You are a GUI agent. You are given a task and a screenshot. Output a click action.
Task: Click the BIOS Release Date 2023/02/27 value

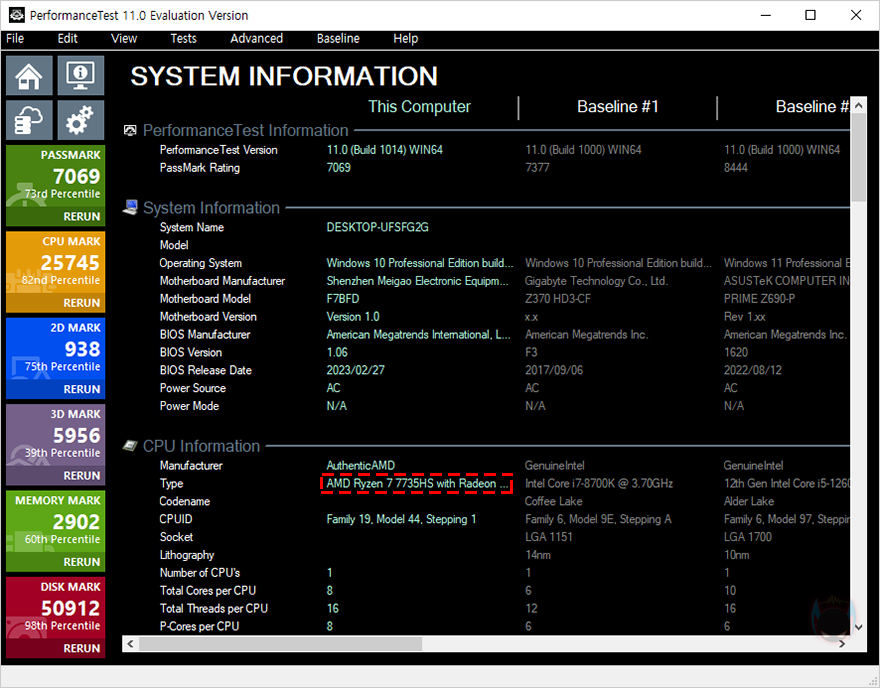(356, 370)
